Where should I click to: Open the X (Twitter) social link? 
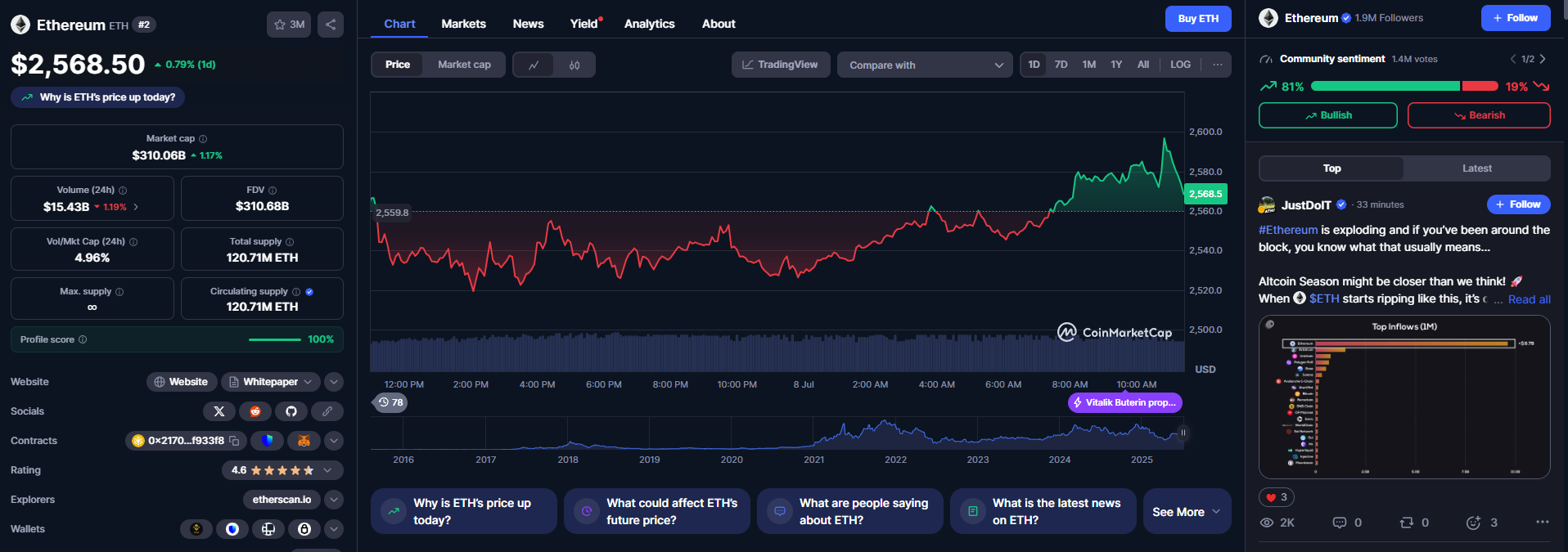pos(219,411)
